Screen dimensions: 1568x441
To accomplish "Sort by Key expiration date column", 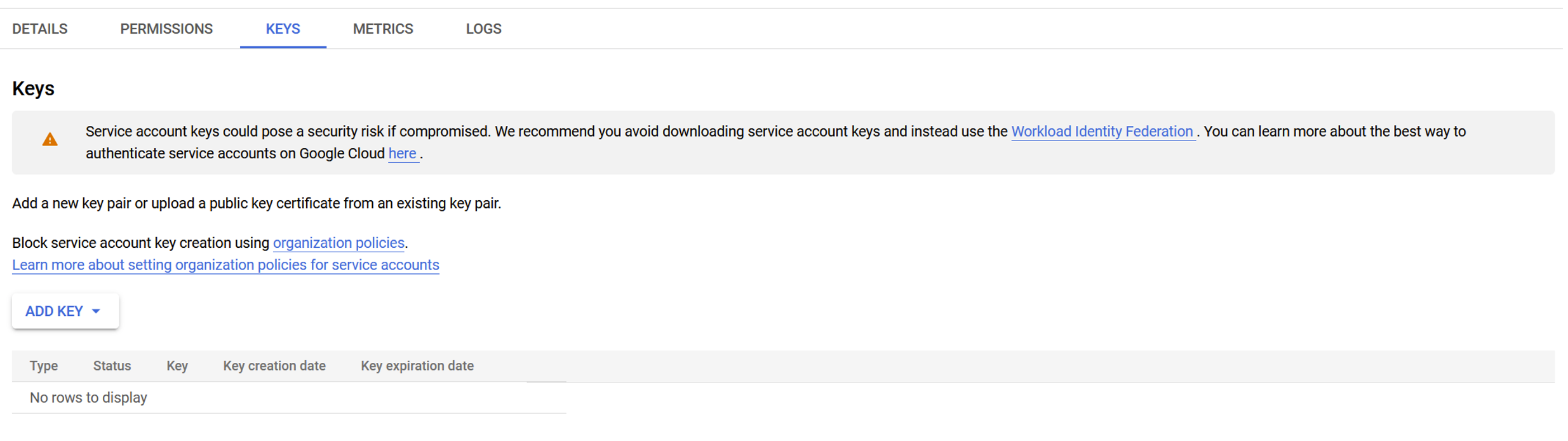I will (x=417, y=366).
